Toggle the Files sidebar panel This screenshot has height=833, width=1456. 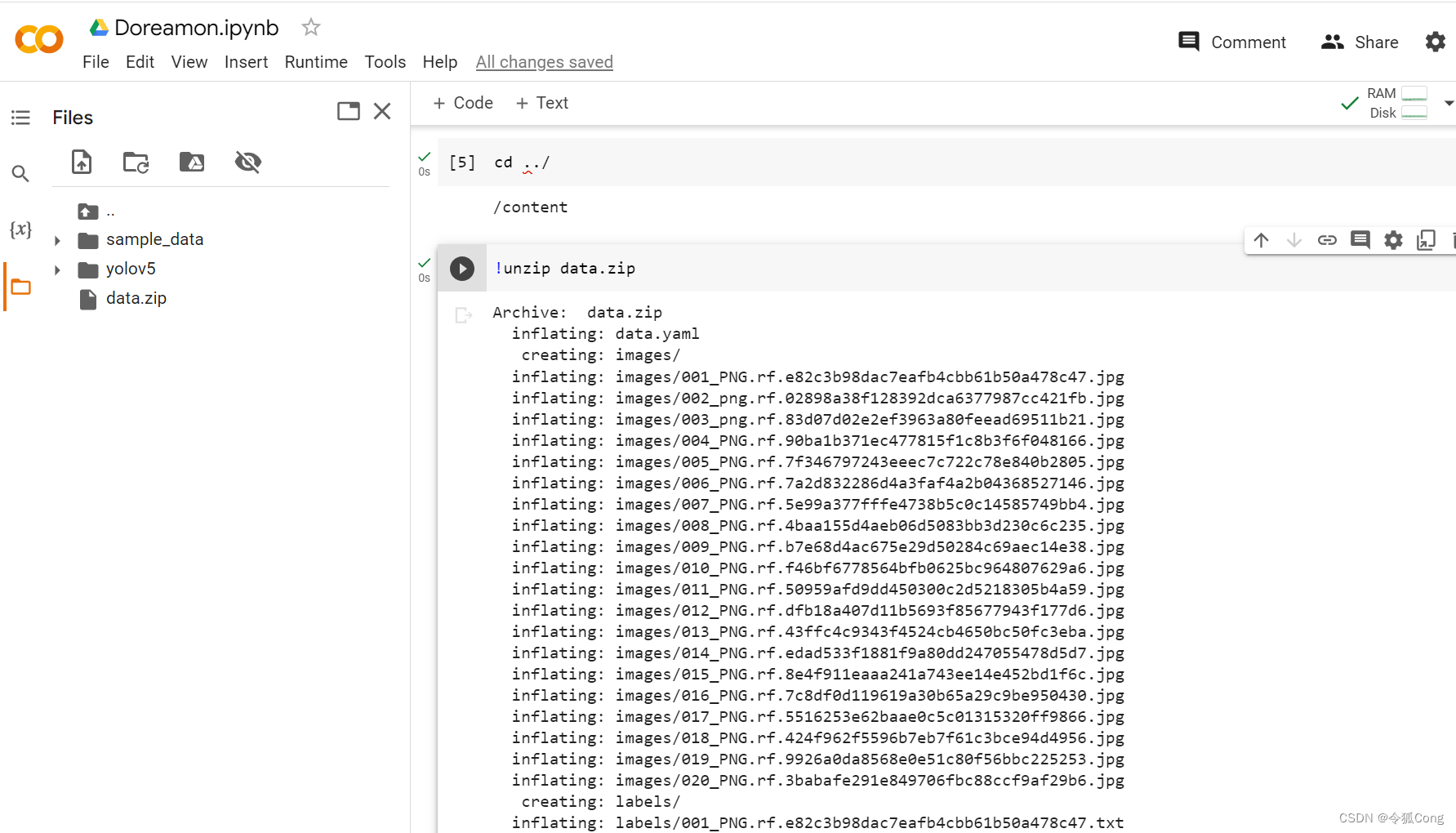[20, 287]
